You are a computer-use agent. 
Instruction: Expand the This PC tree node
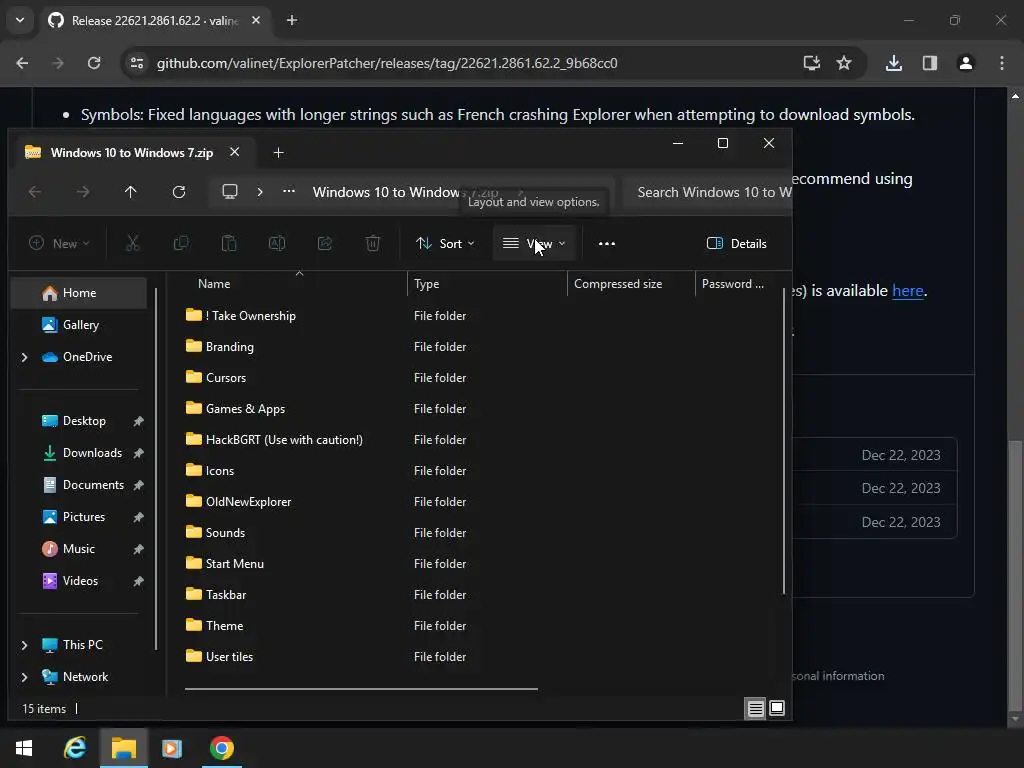coord(24,645)
